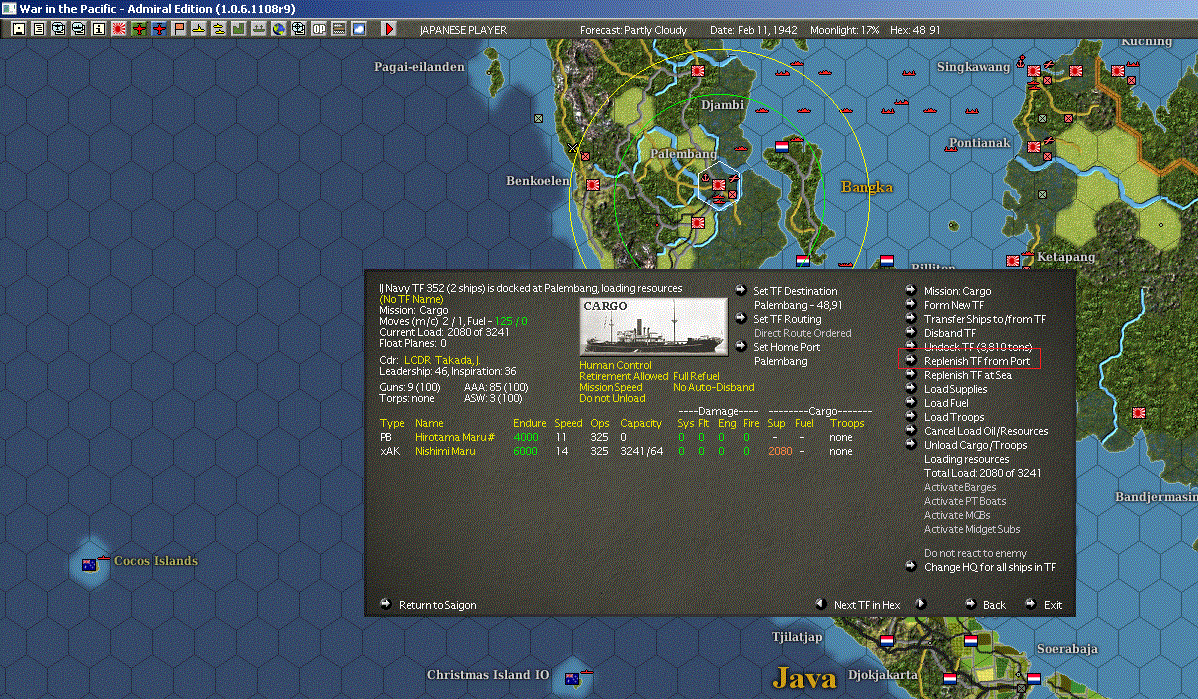This screenshot has height=699, width=1198.
Task: Toggle Mission Speed setting
Action: [x=610, y=387]
